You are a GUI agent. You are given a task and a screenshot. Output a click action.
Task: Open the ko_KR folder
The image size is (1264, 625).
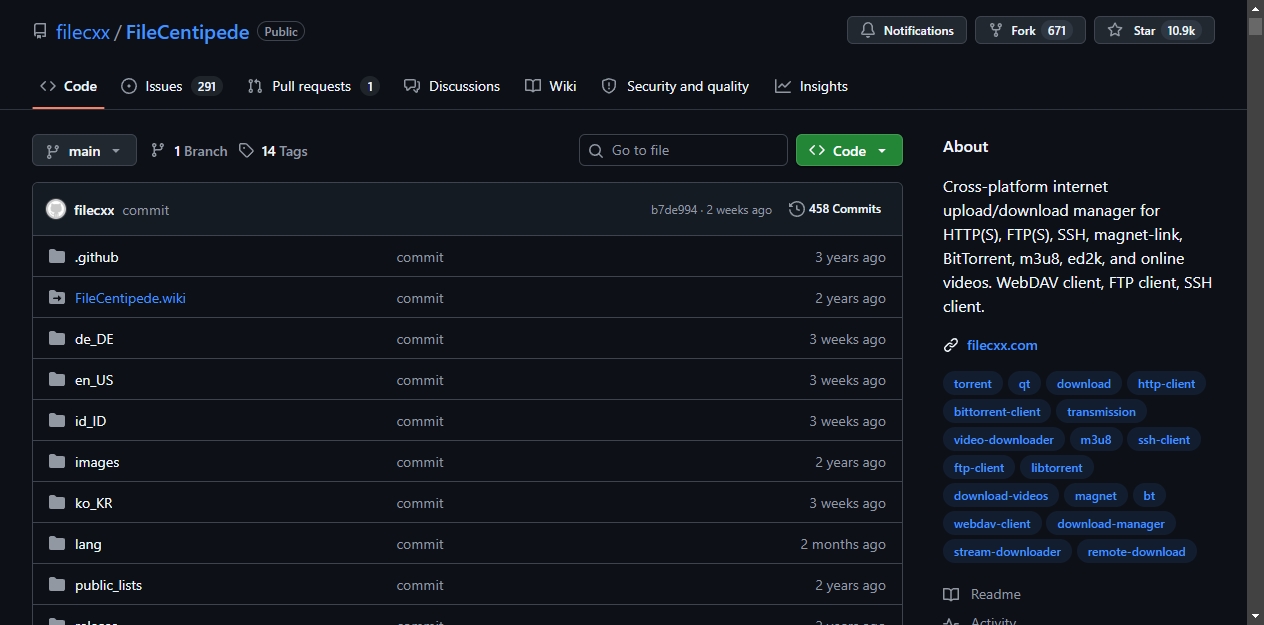point(94,503)
